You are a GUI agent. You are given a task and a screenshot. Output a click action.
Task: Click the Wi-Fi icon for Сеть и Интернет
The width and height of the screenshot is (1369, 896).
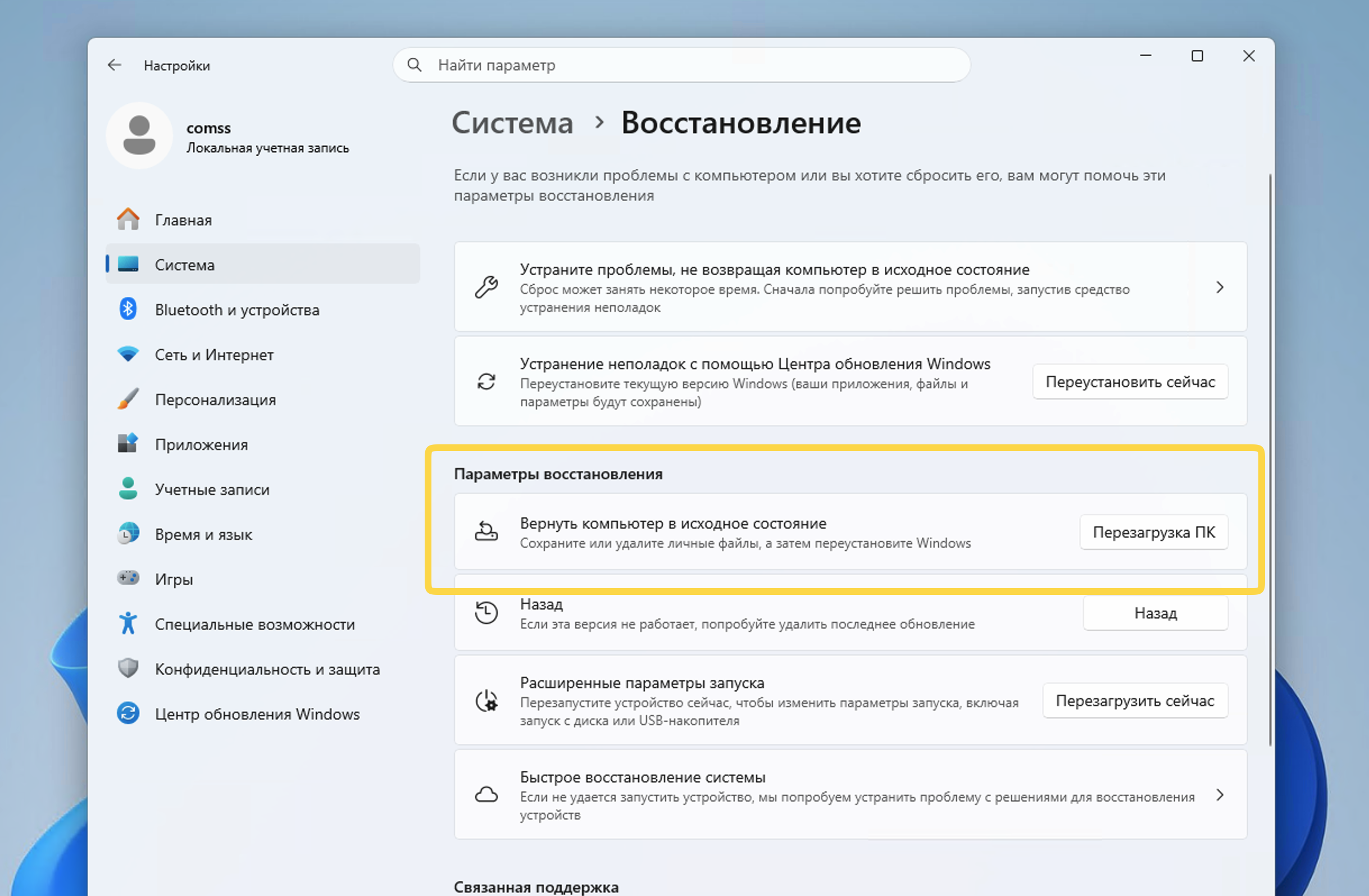click(x=128, y=354)
